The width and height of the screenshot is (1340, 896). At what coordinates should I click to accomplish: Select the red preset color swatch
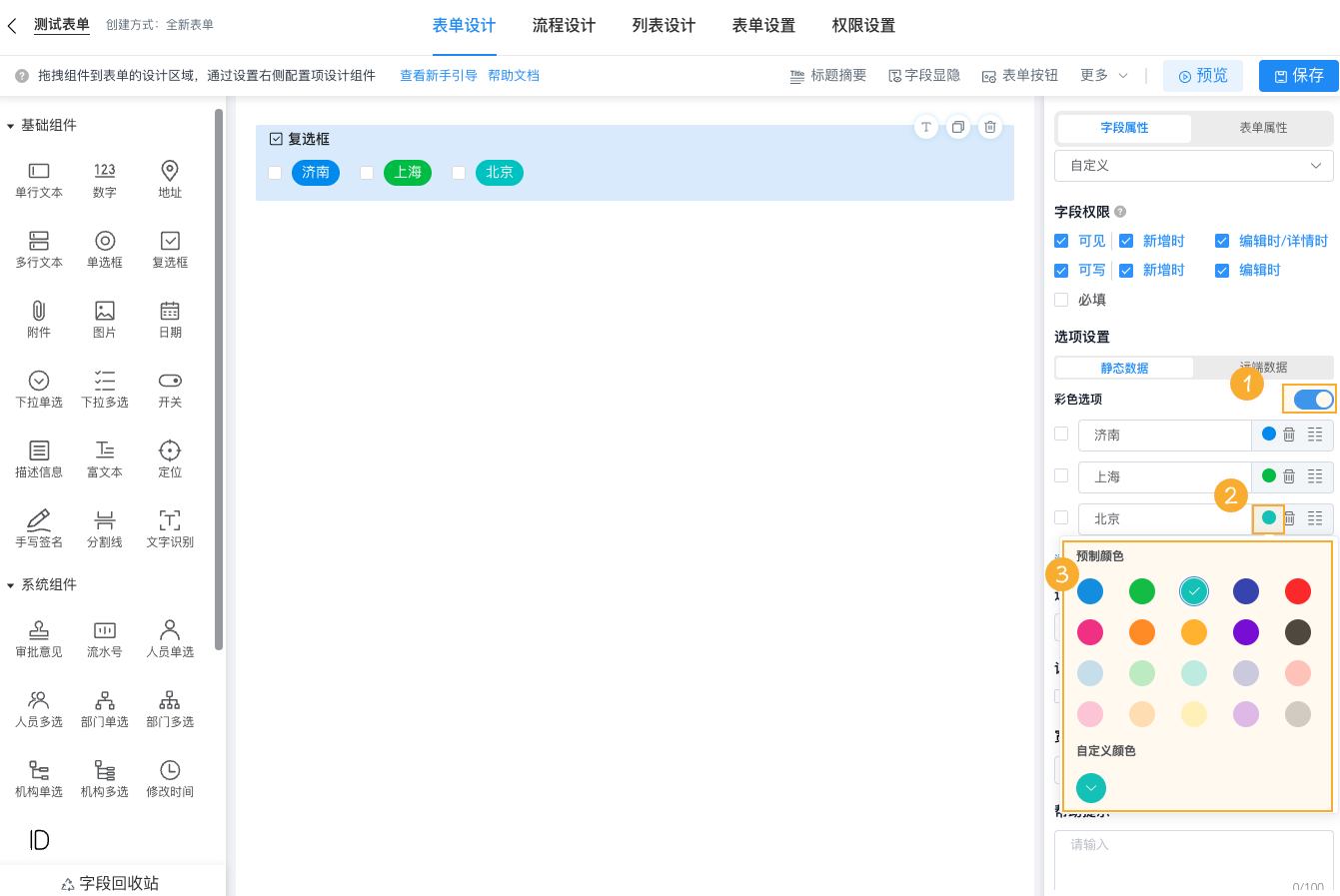pyautogui.click(x=1298, y=591)
